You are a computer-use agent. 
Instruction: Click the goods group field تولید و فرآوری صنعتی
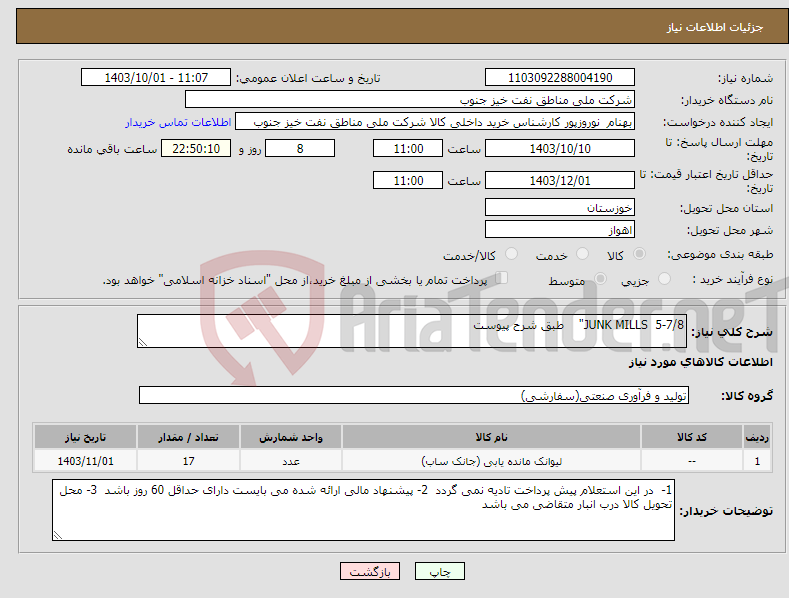414,395
